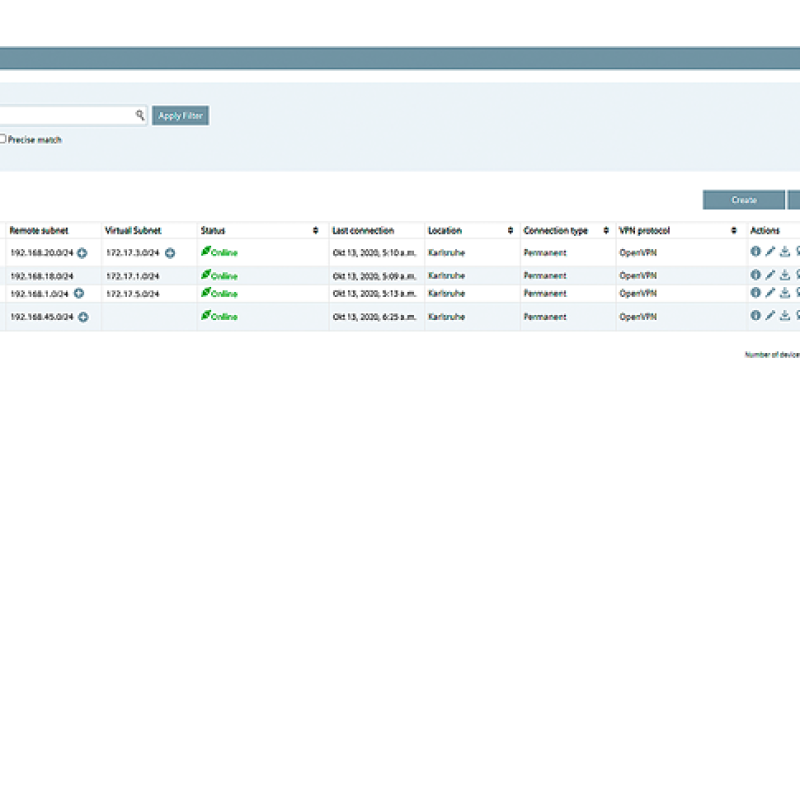This screenshot has height=800, width=800.
Task: Click the Create button
Action: pyautogui.click(x=743, y=200)
